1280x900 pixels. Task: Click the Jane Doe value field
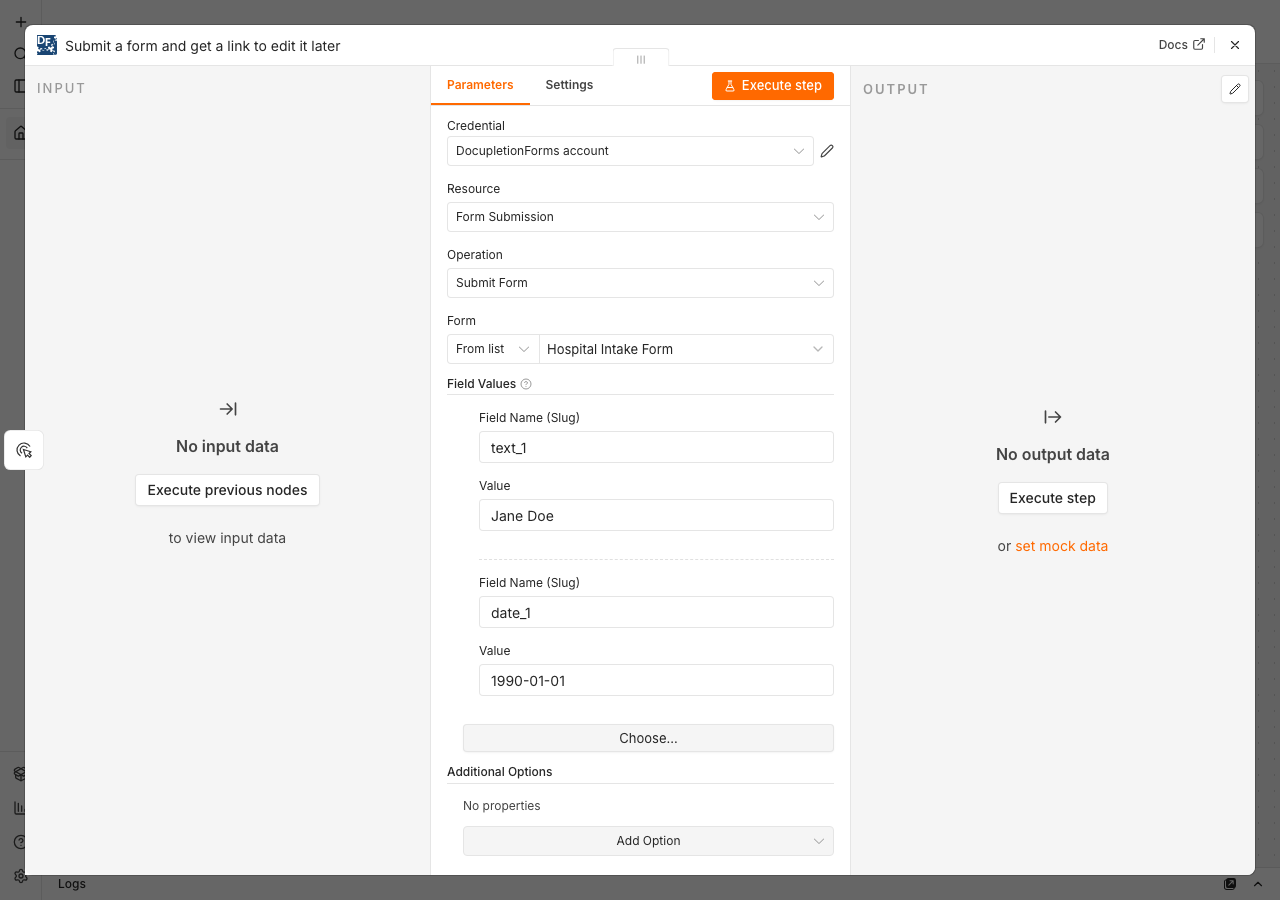pyautogui.click(x=656, y=515)
